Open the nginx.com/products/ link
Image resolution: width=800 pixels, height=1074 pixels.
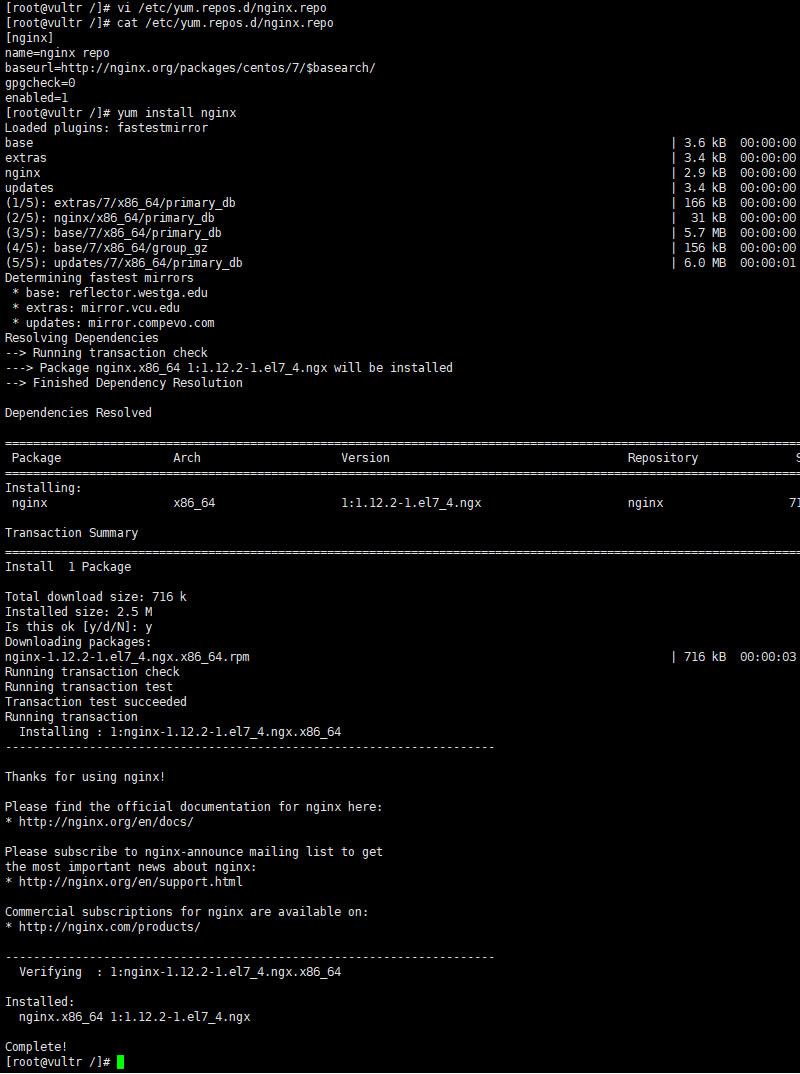click(110, 927)
